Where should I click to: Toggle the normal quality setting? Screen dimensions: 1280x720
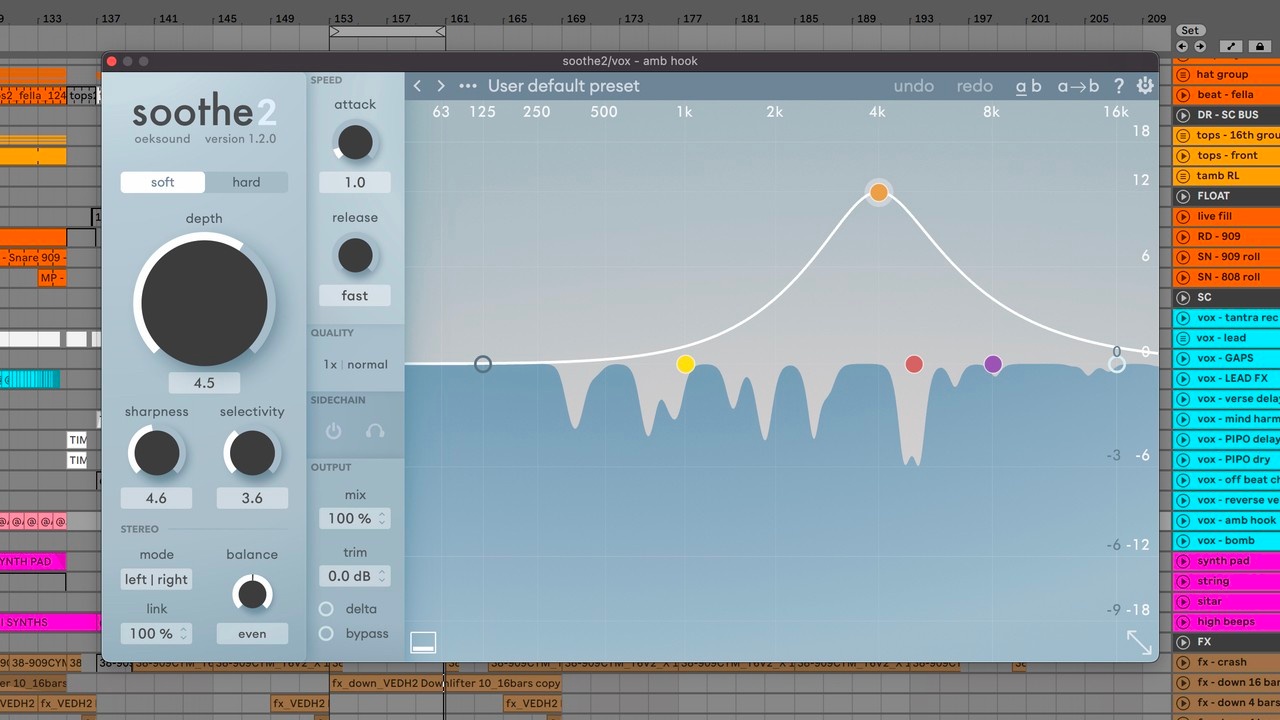pyautogui.click(x=368, y=365)
